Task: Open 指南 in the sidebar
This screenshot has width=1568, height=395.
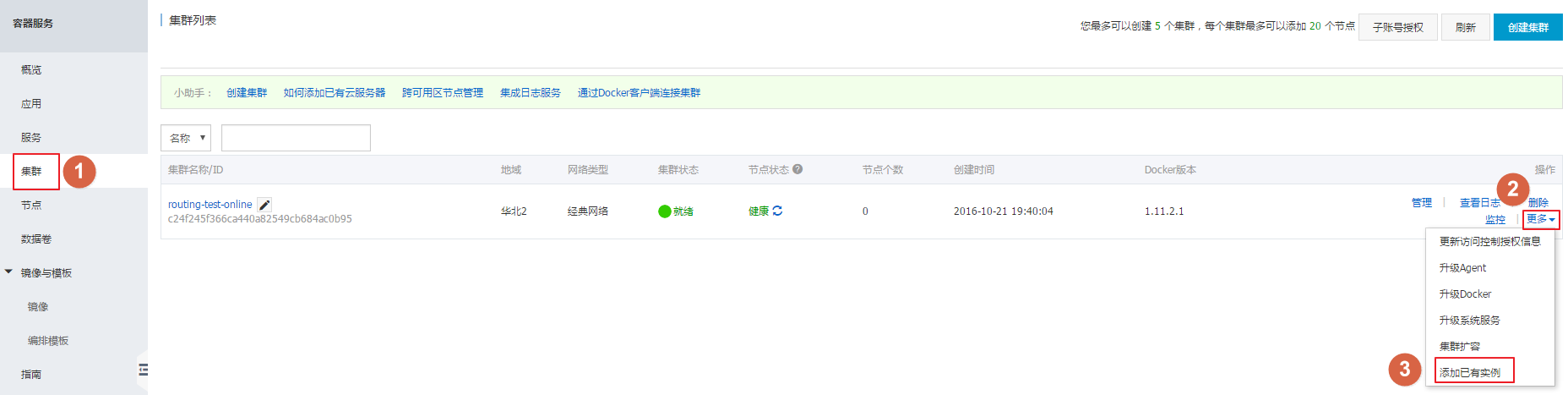Action: tap(31, 374)
